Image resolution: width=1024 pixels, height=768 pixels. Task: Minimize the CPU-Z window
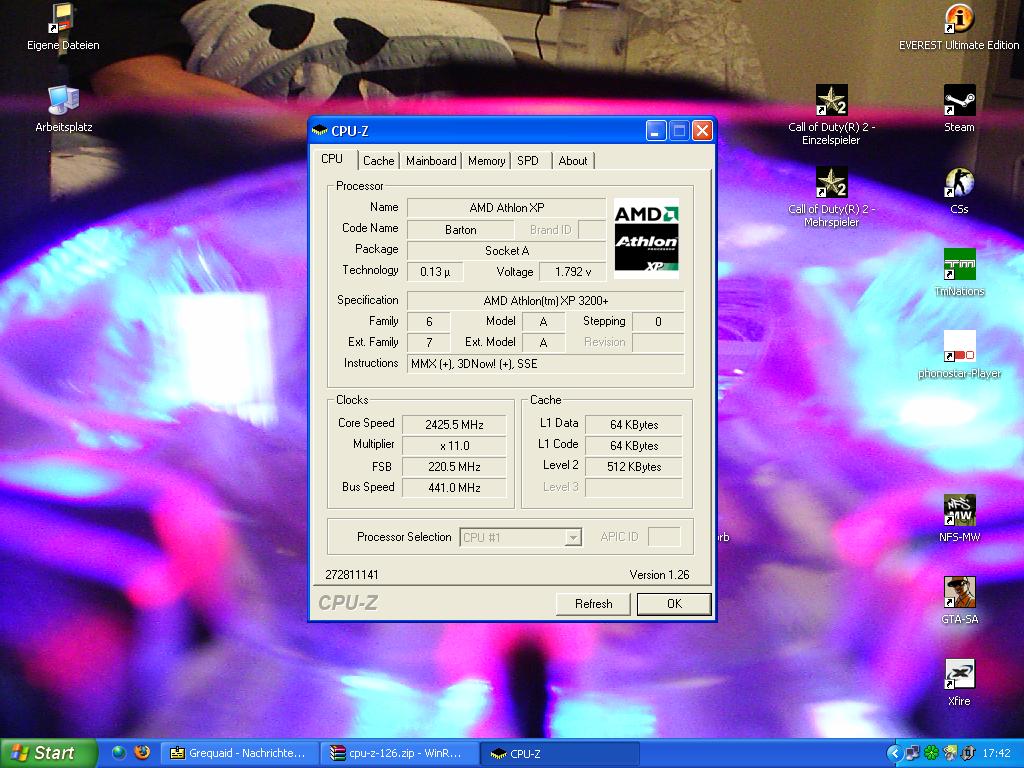pos(656,131)
